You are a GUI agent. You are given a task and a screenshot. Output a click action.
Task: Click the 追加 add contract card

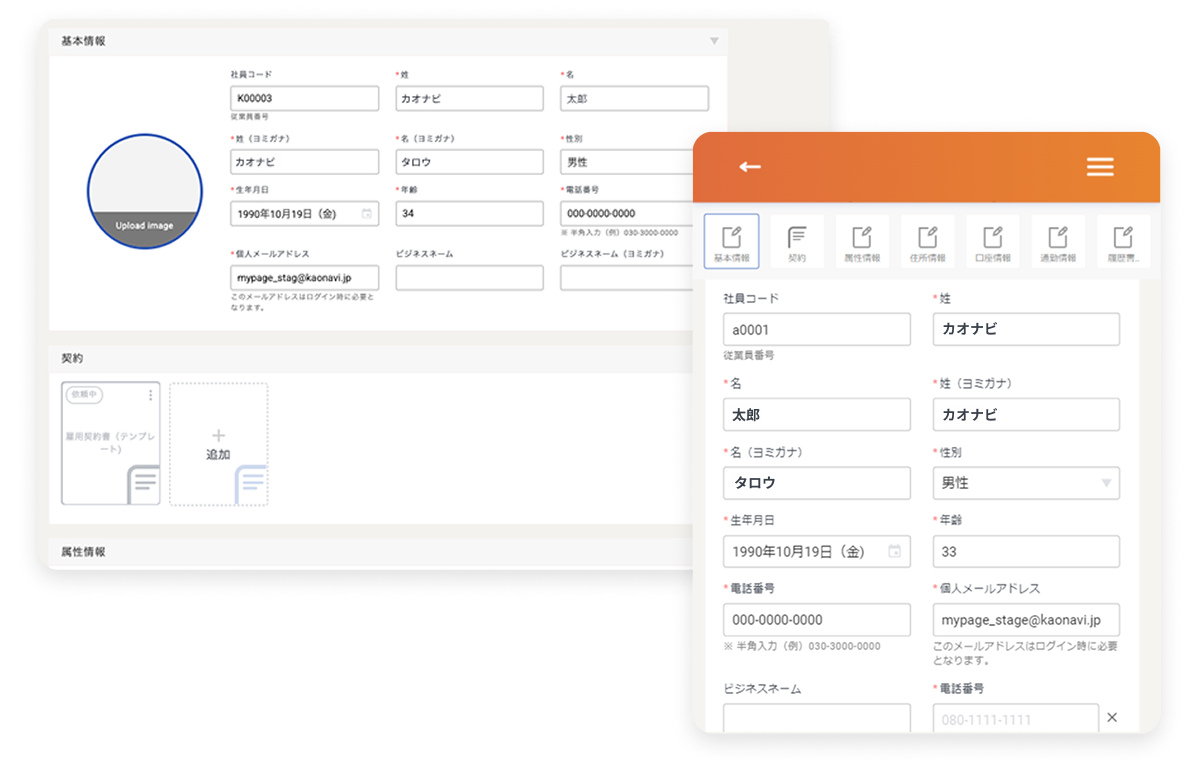(218, 444)
